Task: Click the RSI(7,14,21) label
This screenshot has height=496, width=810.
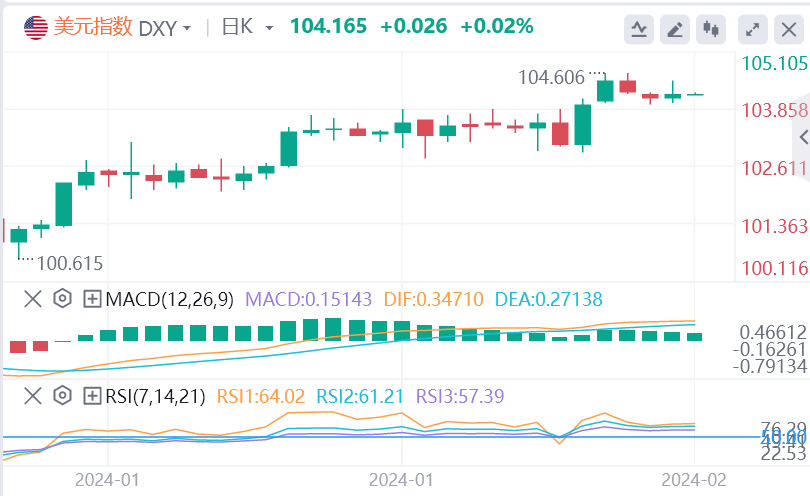Action: pos(155,396)
